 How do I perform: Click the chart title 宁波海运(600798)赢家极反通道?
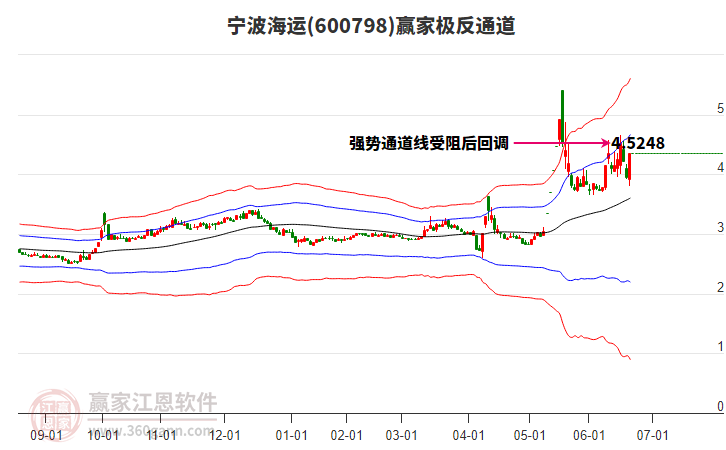tap(371, 26)
